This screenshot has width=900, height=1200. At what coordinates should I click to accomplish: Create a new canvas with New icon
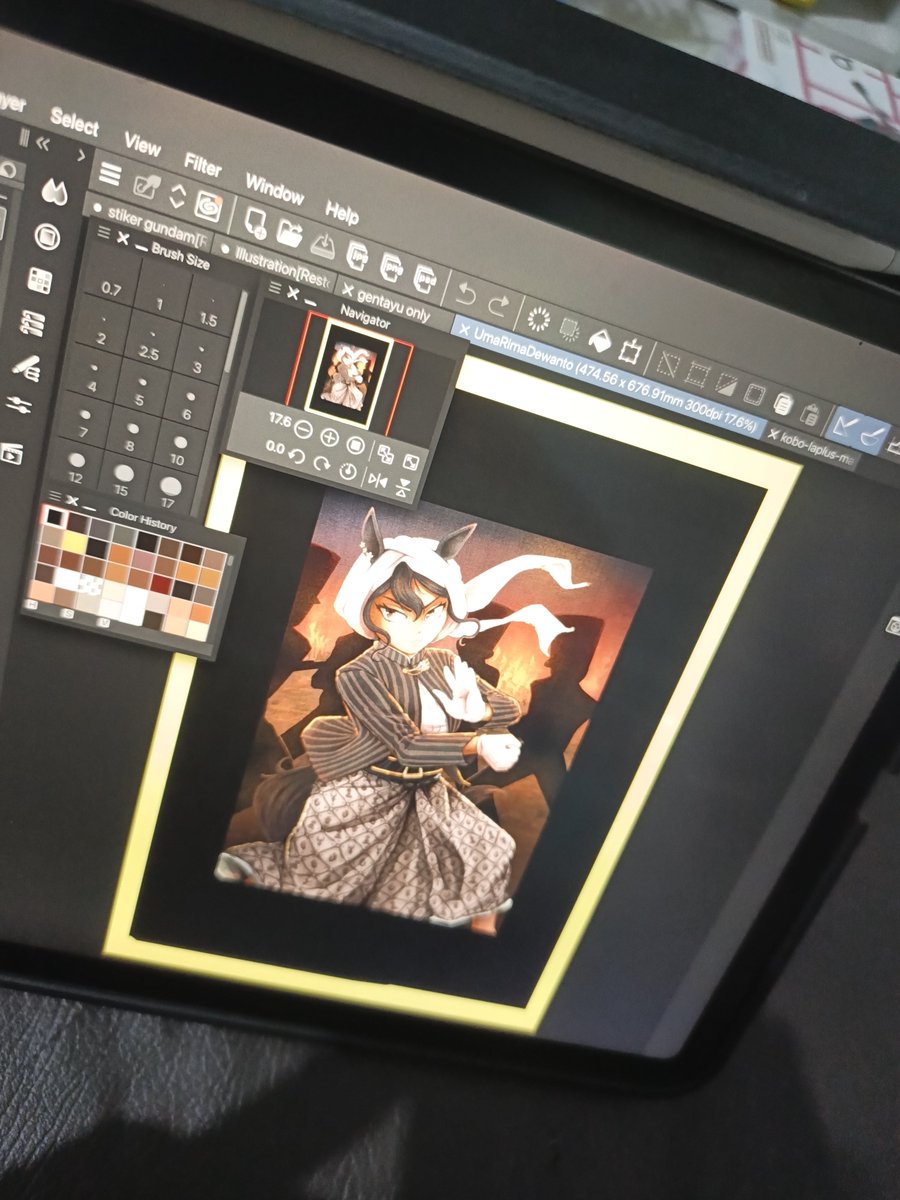click(x=256, y=221)
